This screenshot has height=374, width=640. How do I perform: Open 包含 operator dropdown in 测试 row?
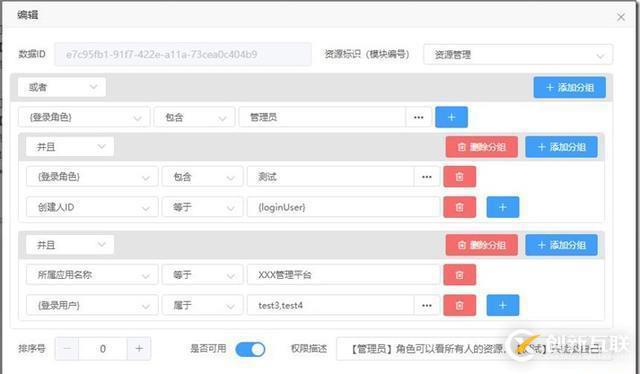pos(202,177)
